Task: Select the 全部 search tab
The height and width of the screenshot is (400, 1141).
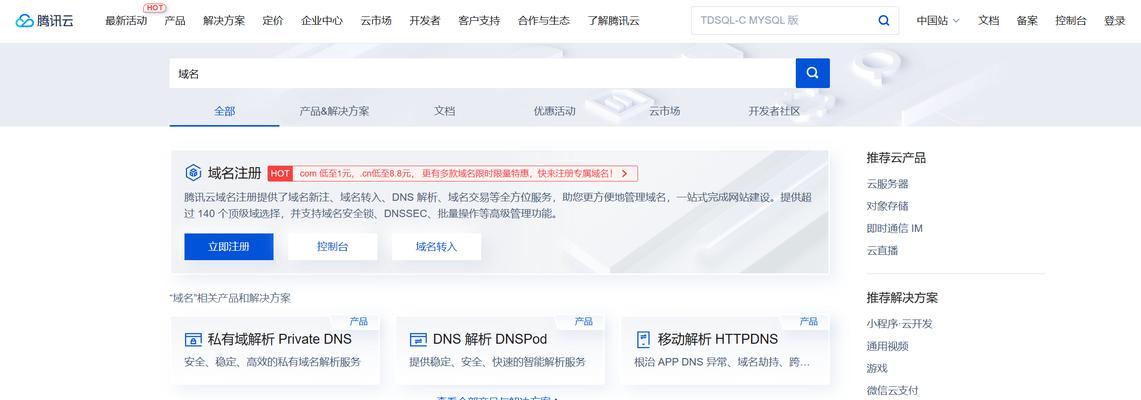Action: click(x=224, y=111)
